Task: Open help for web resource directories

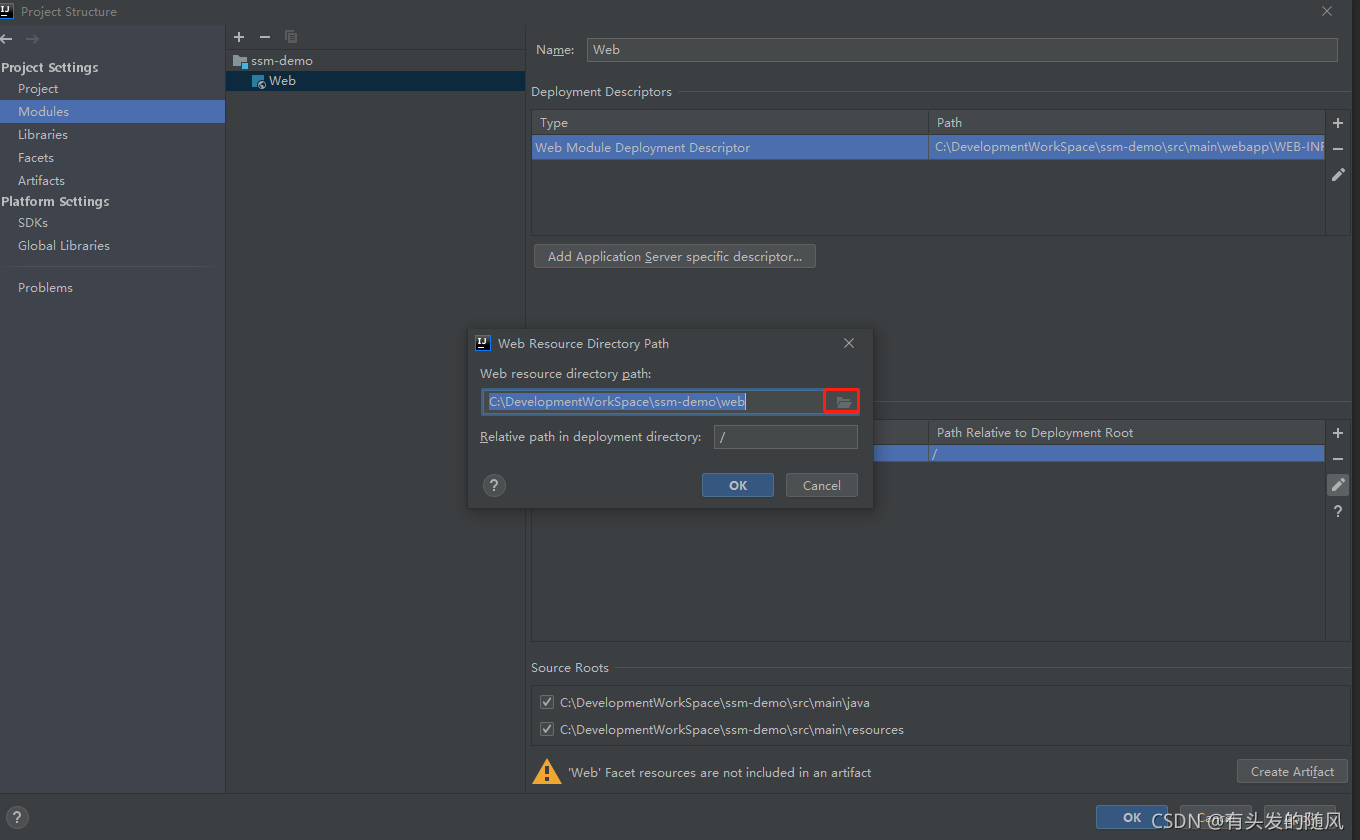Action: (x=1338, y=511)
